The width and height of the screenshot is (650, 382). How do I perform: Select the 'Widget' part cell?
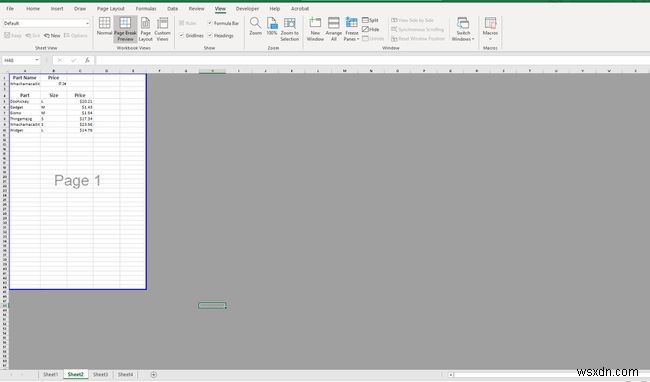click(25, 130)
